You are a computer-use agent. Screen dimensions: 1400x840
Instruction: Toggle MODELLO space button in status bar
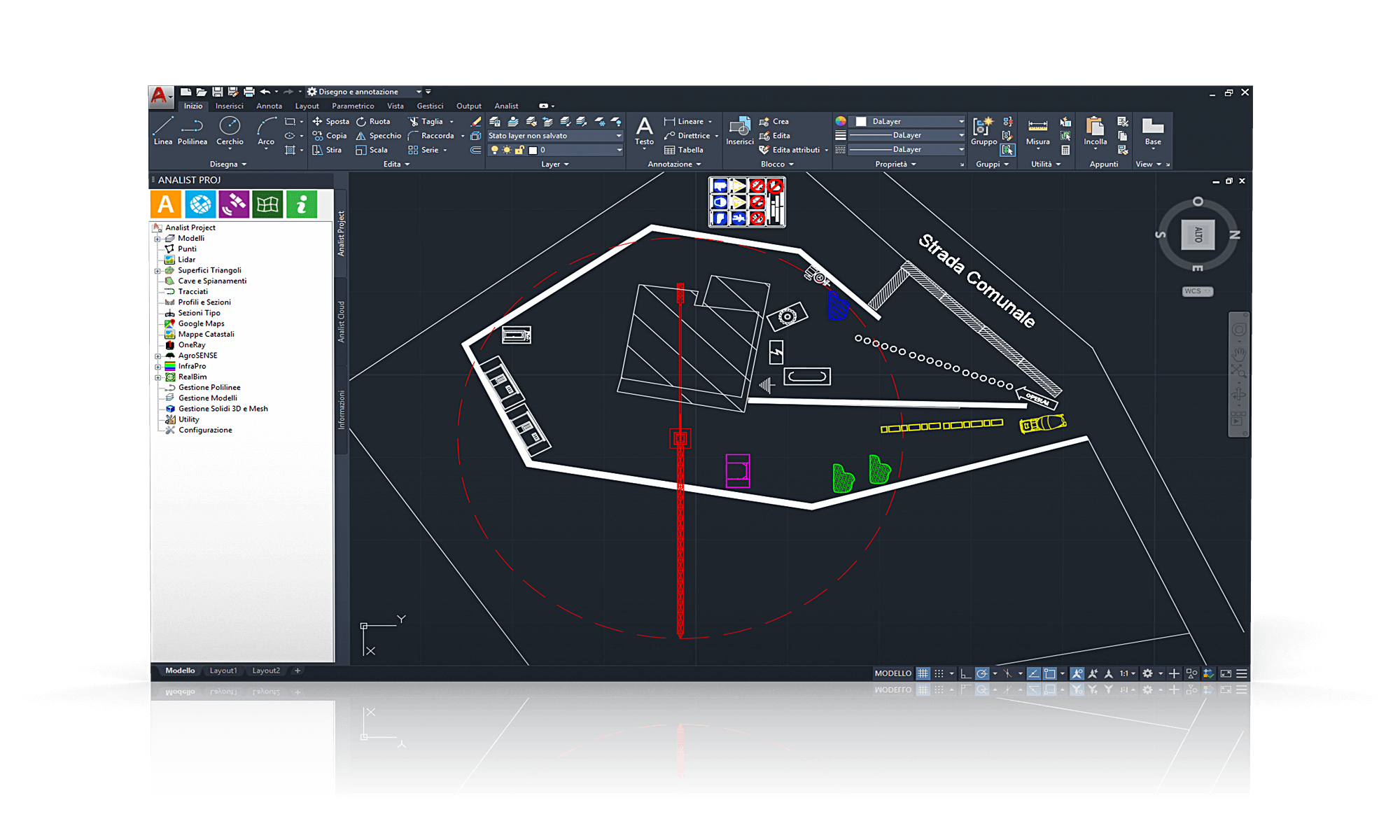[892, 673]
